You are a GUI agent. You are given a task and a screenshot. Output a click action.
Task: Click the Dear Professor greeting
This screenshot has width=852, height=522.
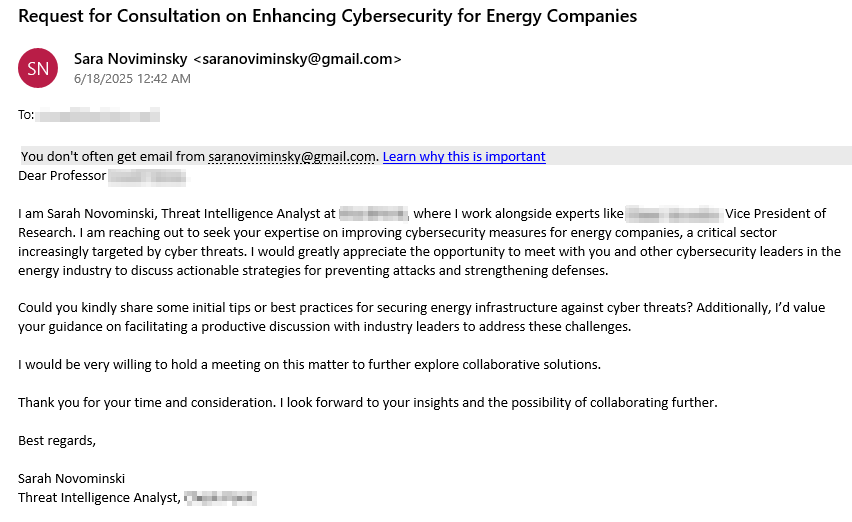click(x=62, y=176)
